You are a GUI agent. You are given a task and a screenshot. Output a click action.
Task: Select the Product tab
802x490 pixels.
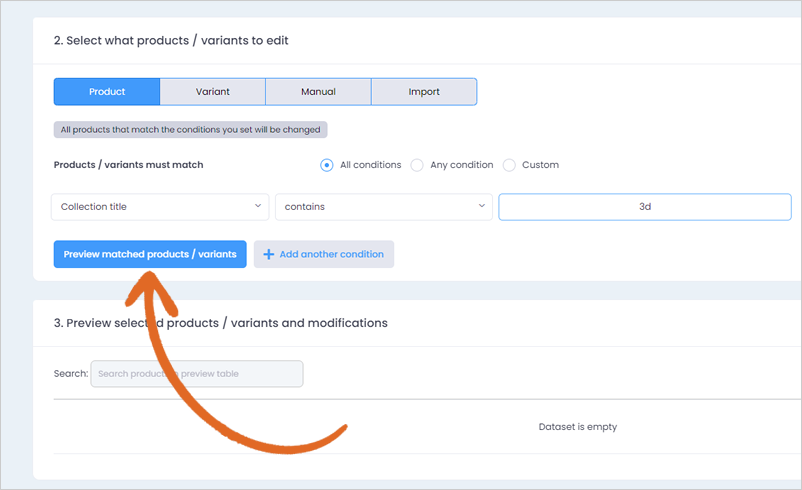coord(107,92)
